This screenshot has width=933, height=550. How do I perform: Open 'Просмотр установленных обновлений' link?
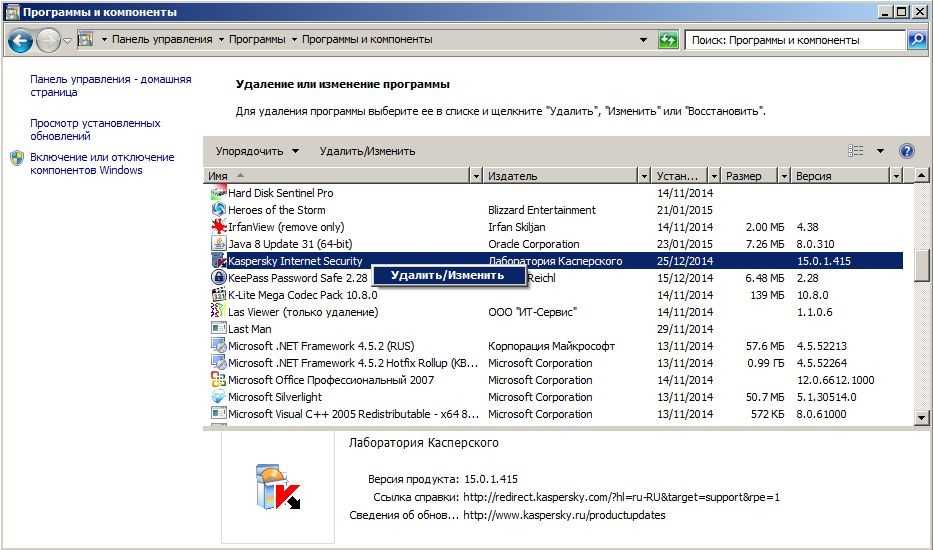coord(95,129)
